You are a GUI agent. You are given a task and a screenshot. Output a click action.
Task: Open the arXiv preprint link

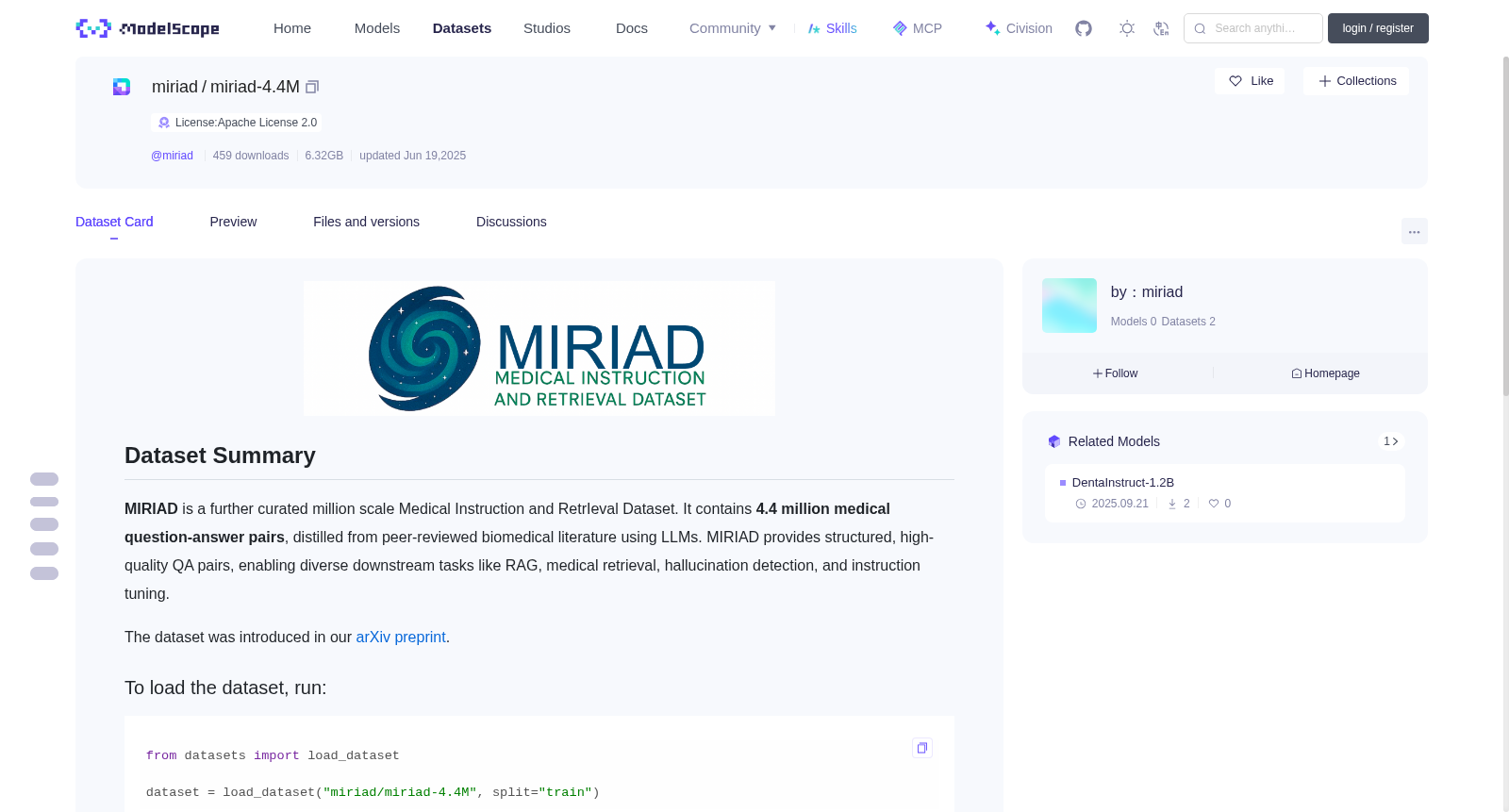401,638
